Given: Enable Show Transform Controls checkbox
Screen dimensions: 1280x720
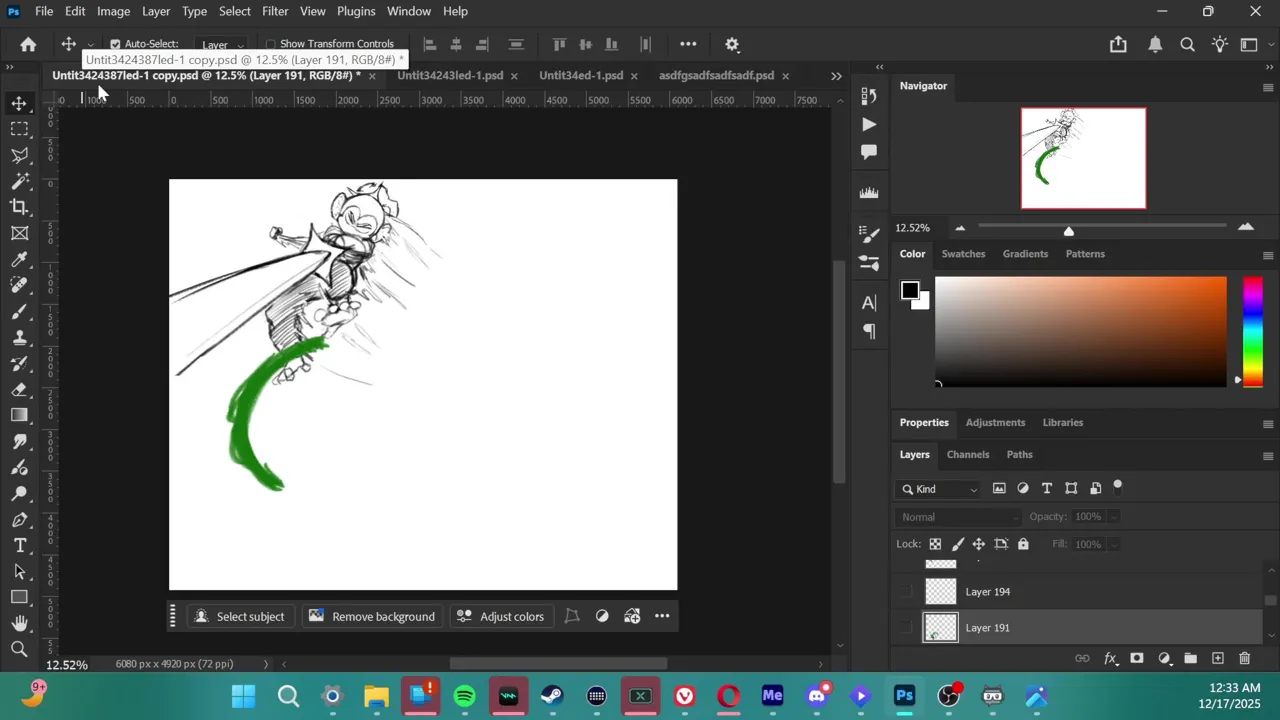Looking at the screenshot, I should point(270,44).
